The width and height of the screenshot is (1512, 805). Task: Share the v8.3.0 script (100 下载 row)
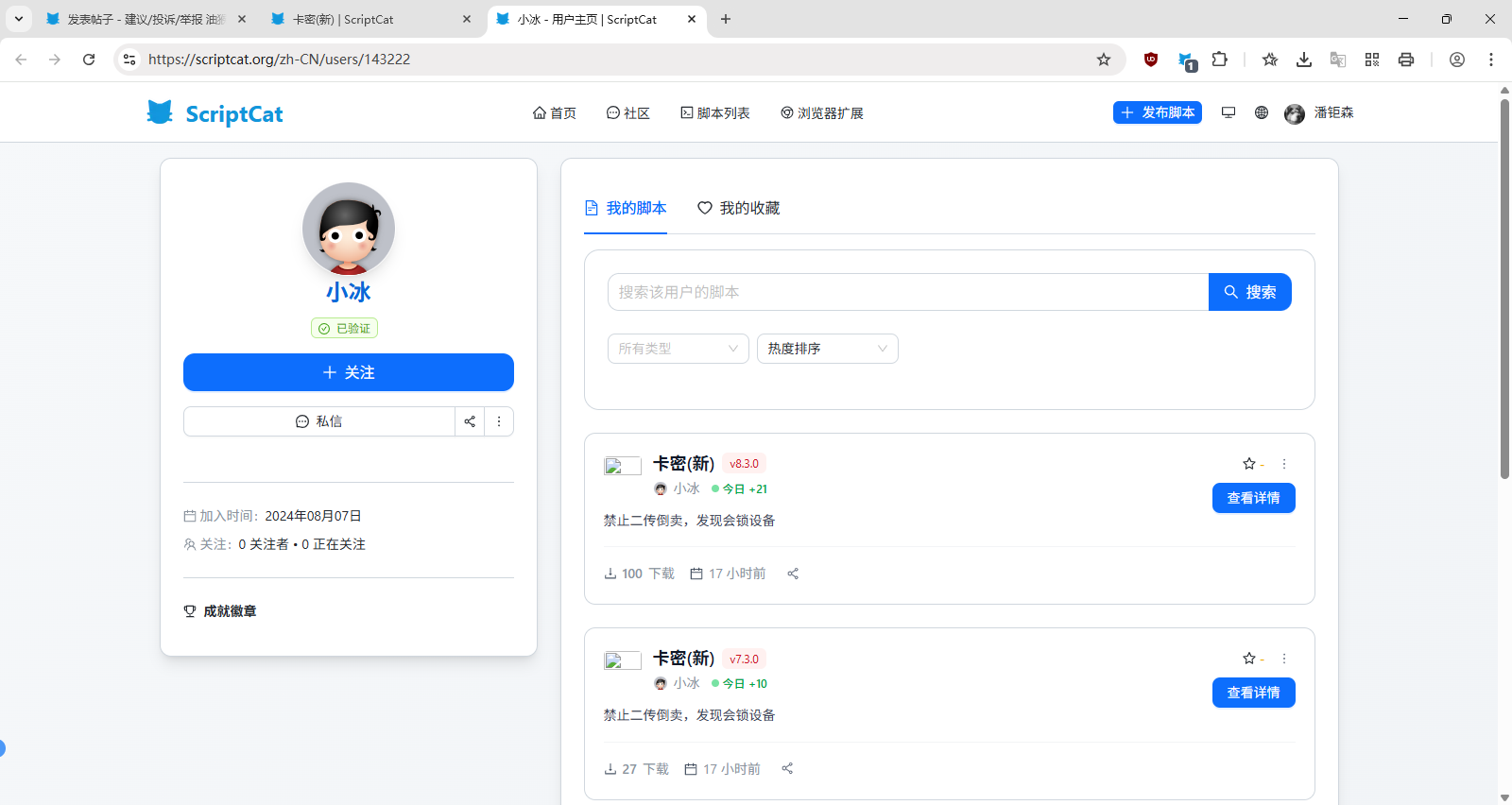(x=793, y=574)
